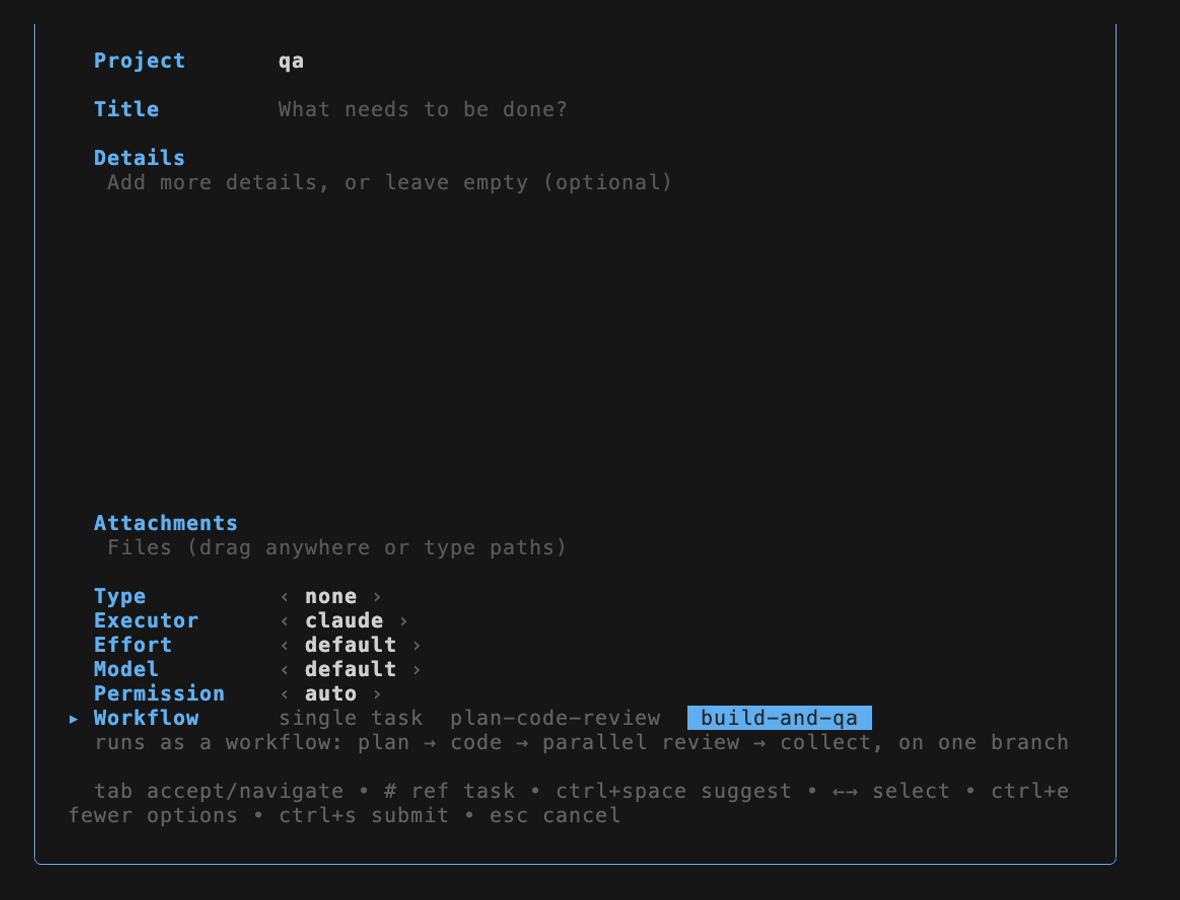Click the right chevron of Model default
The width and height of the screenshot is (1180, 900).
[417, 670]
